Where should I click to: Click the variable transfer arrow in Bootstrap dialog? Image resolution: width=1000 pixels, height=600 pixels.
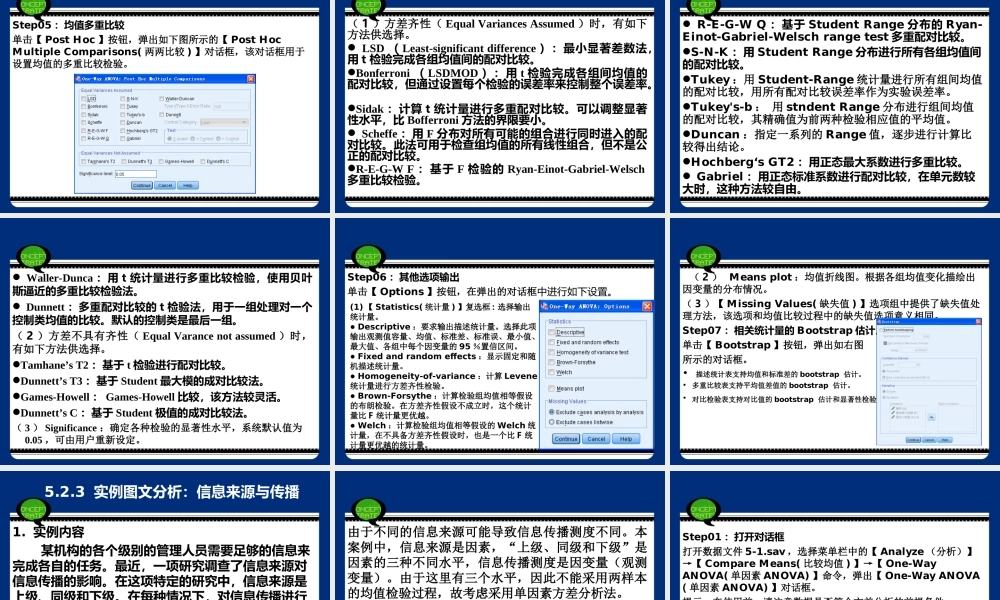pos(932,417)
